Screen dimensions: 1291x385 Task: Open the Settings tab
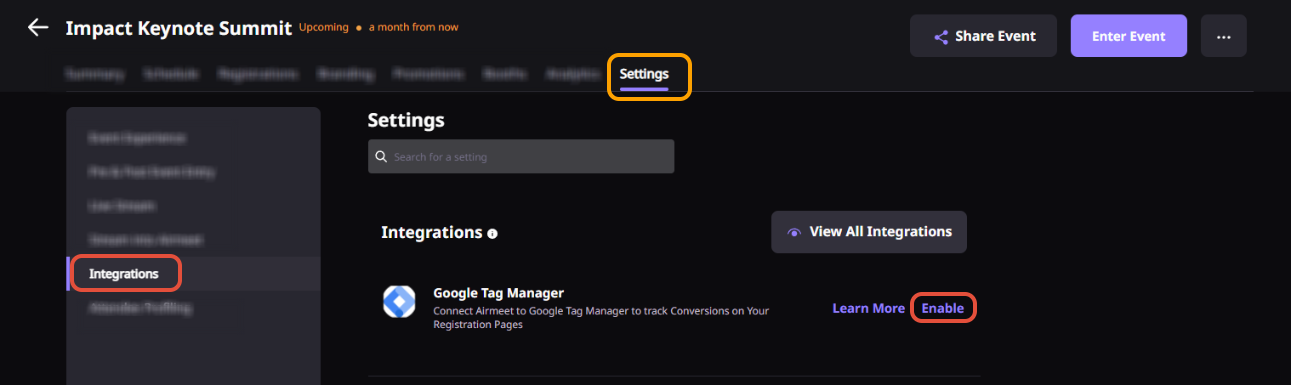644,74
